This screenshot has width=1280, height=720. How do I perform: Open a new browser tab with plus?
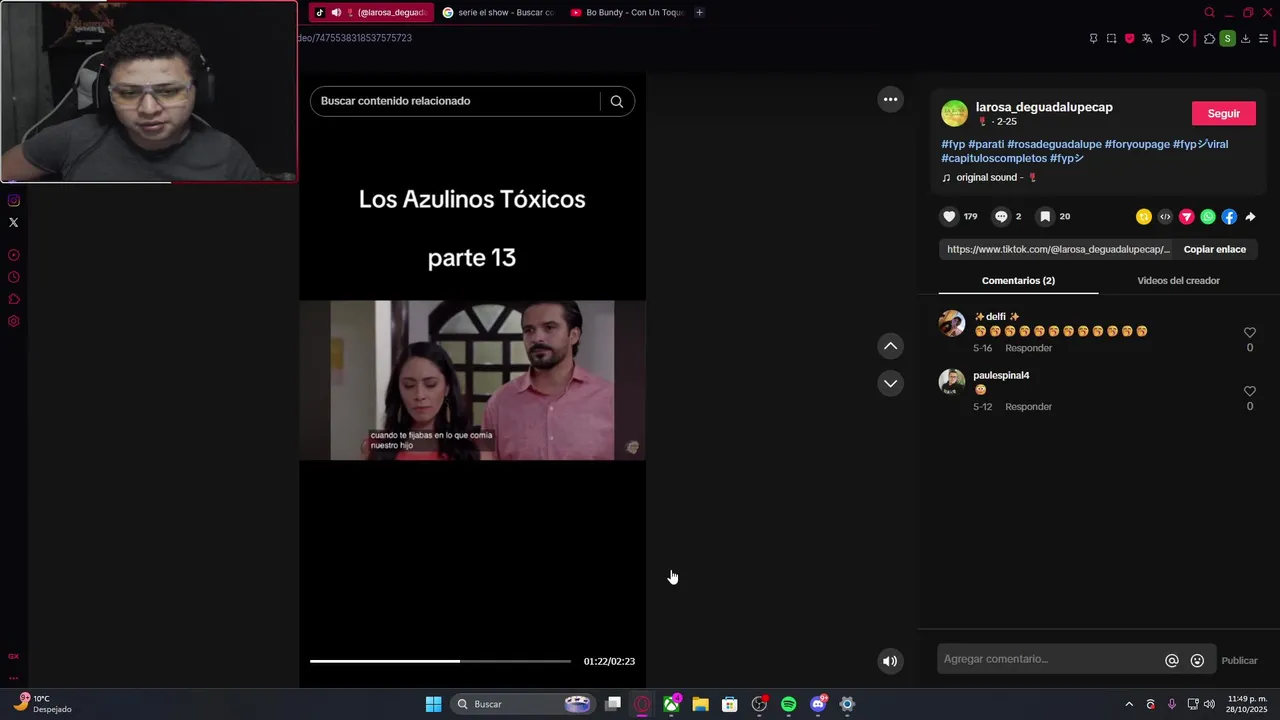click(699, 12)
